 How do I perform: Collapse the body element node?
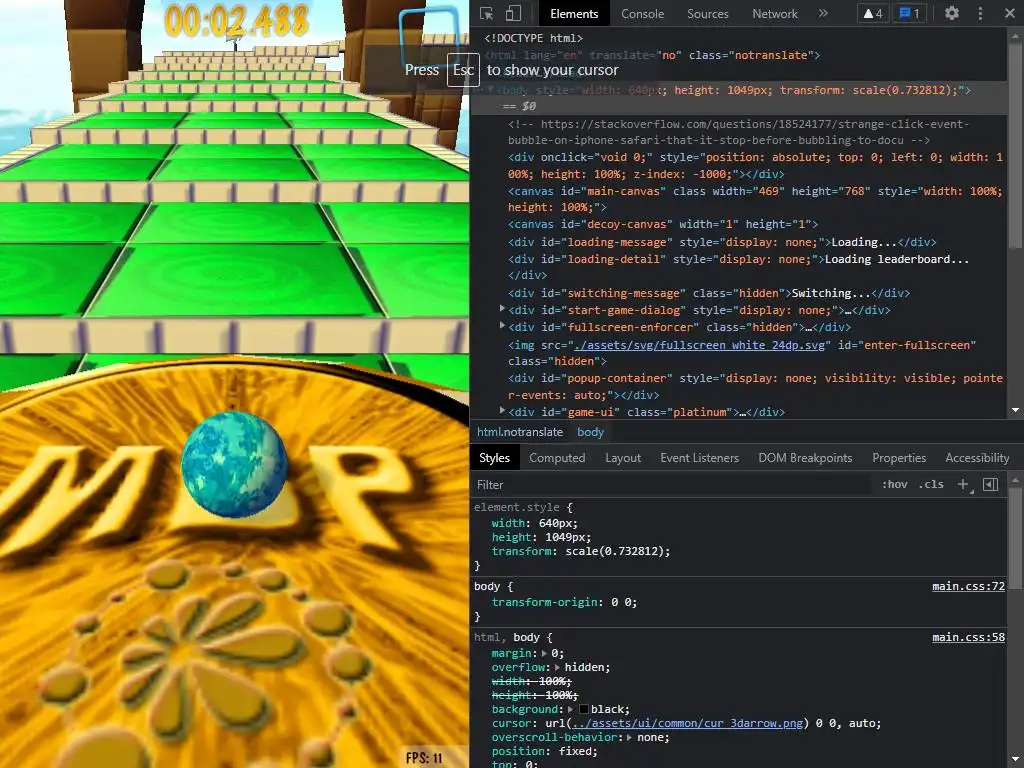490,90
